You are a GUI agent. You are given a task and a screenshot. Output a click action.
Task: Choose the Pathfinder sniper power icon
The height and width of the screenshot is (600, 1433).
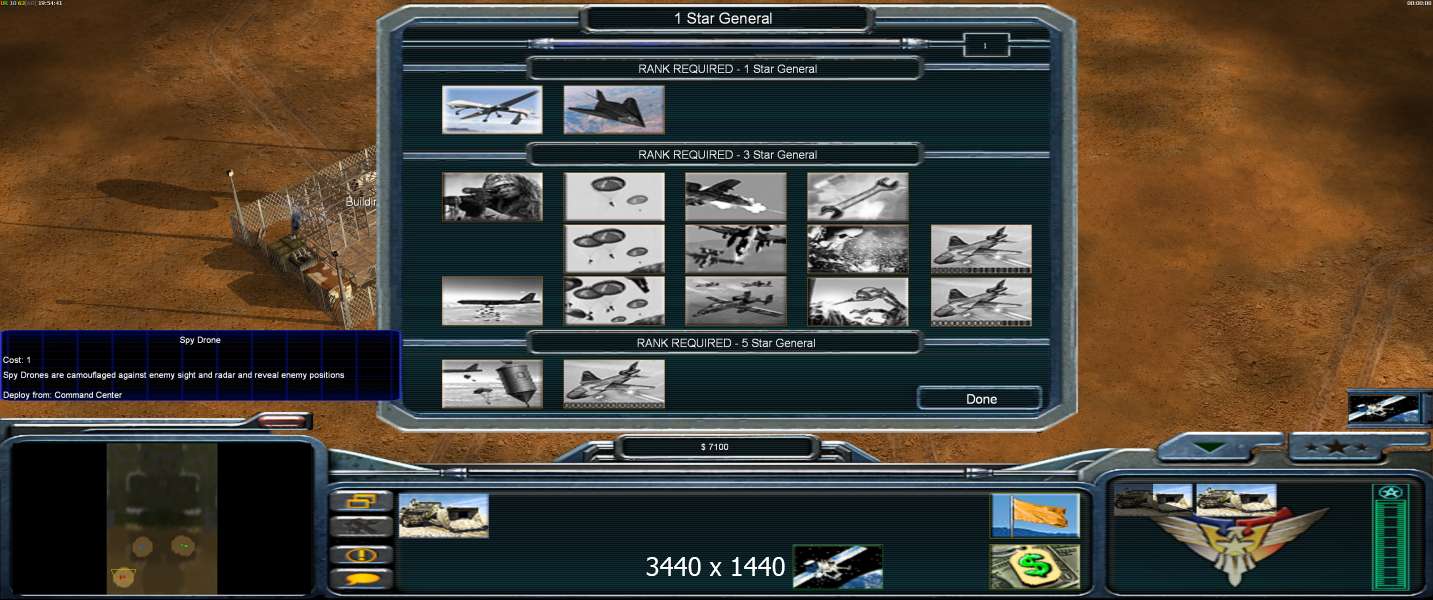[x=492, y=197]
